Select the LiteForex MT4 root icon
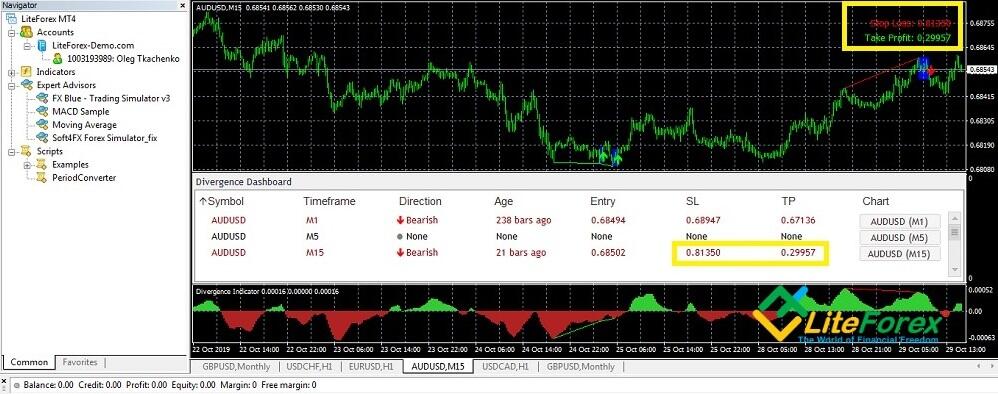 [11, 19]
